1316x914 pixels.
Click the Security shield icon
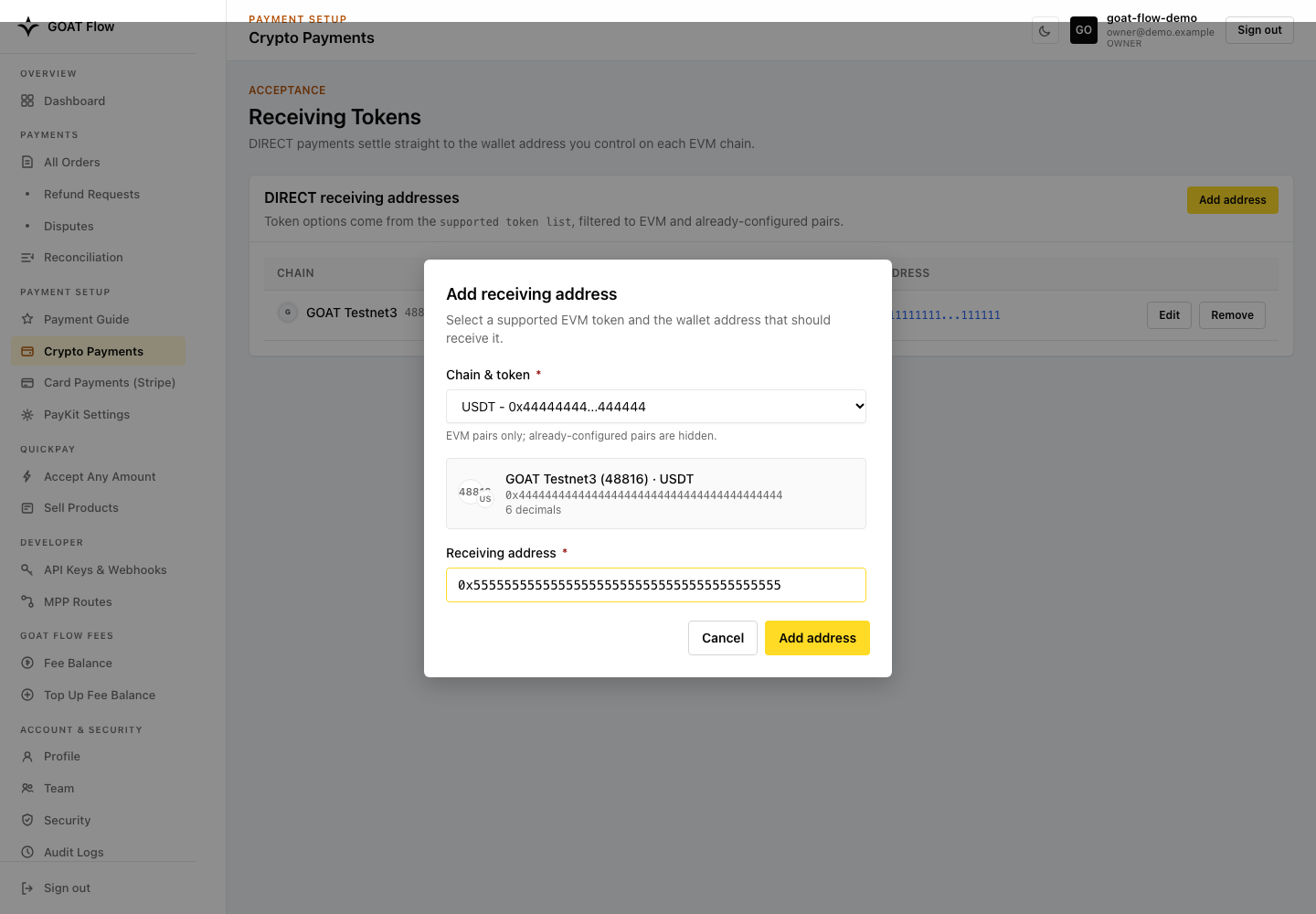click(x=27, y=821)
